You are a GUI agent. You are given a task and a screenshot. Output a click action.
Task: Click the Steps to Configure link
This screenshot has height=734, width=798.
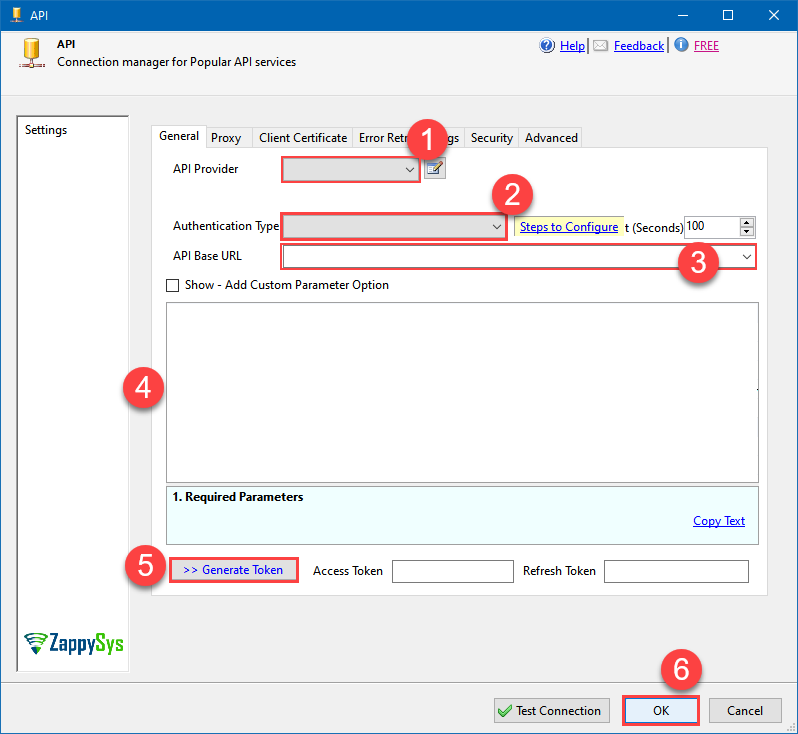point(568,227)
